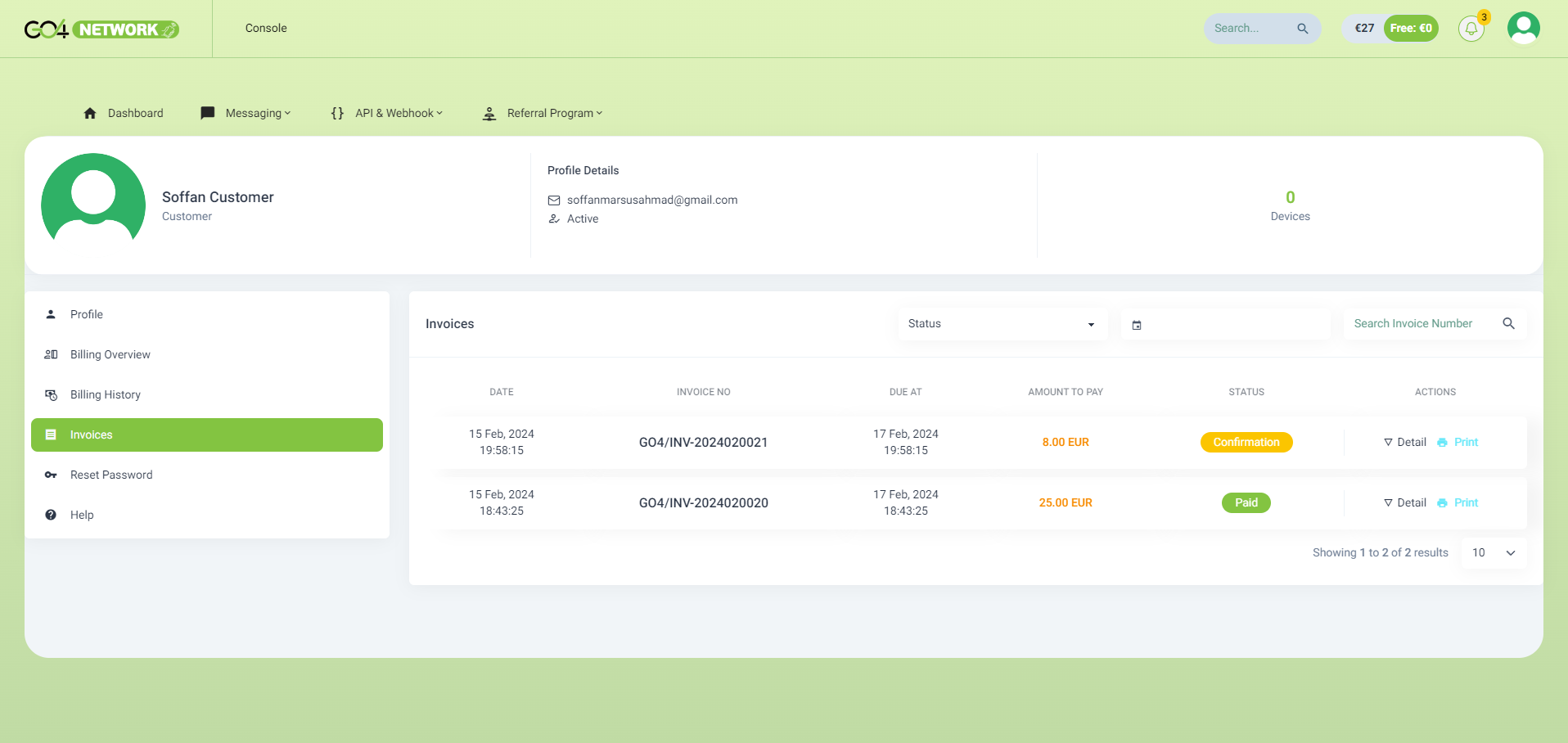
Task: Click into the date range filter field
Action: pos(1226,324)
